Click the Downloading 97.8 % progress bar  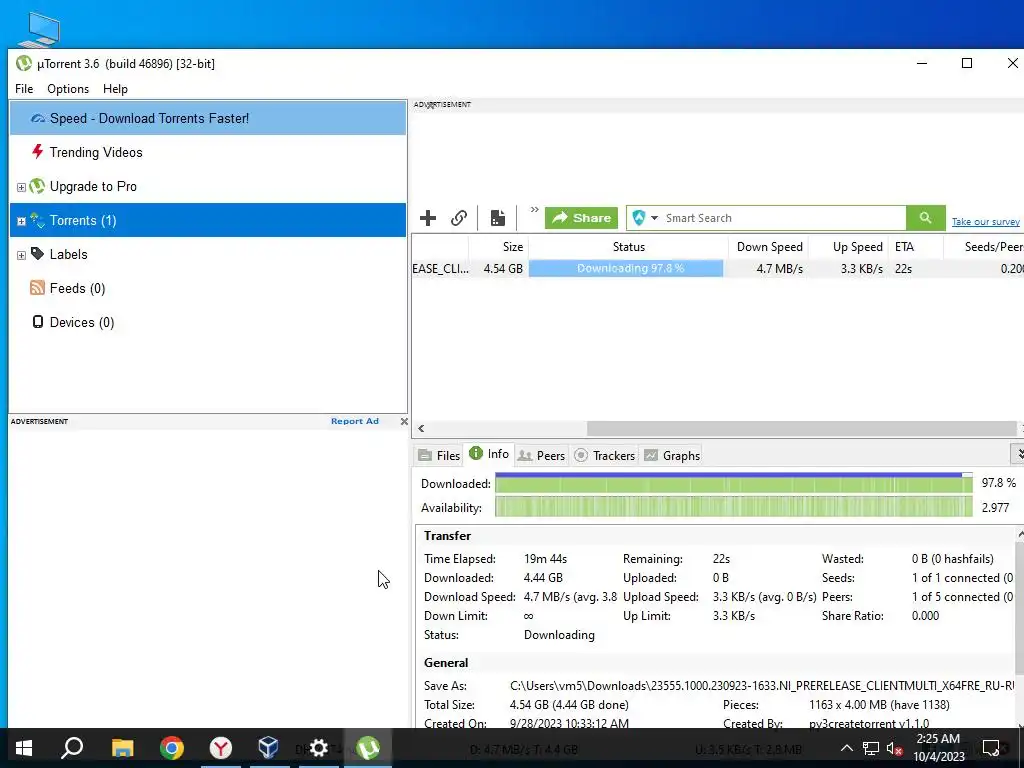pos(626,268)
